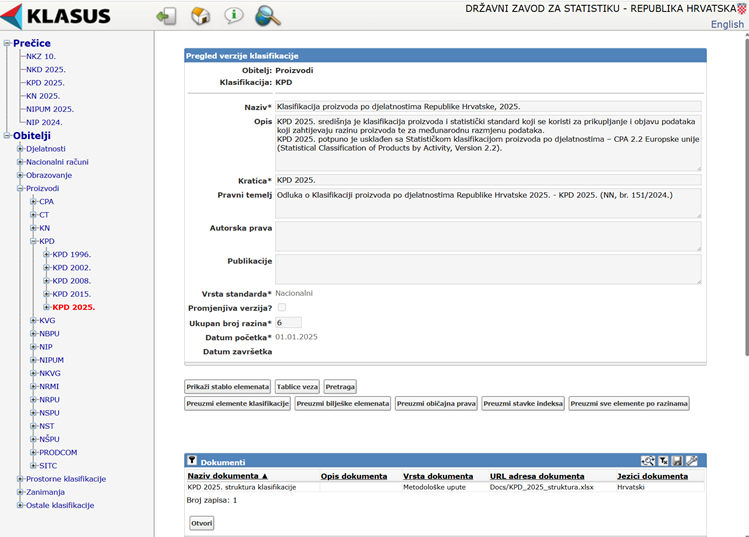The image size is (749, 537).
Task: Sort by Naziv dokumenta column header
Action: pyautogui.click(x=228, y=476)
